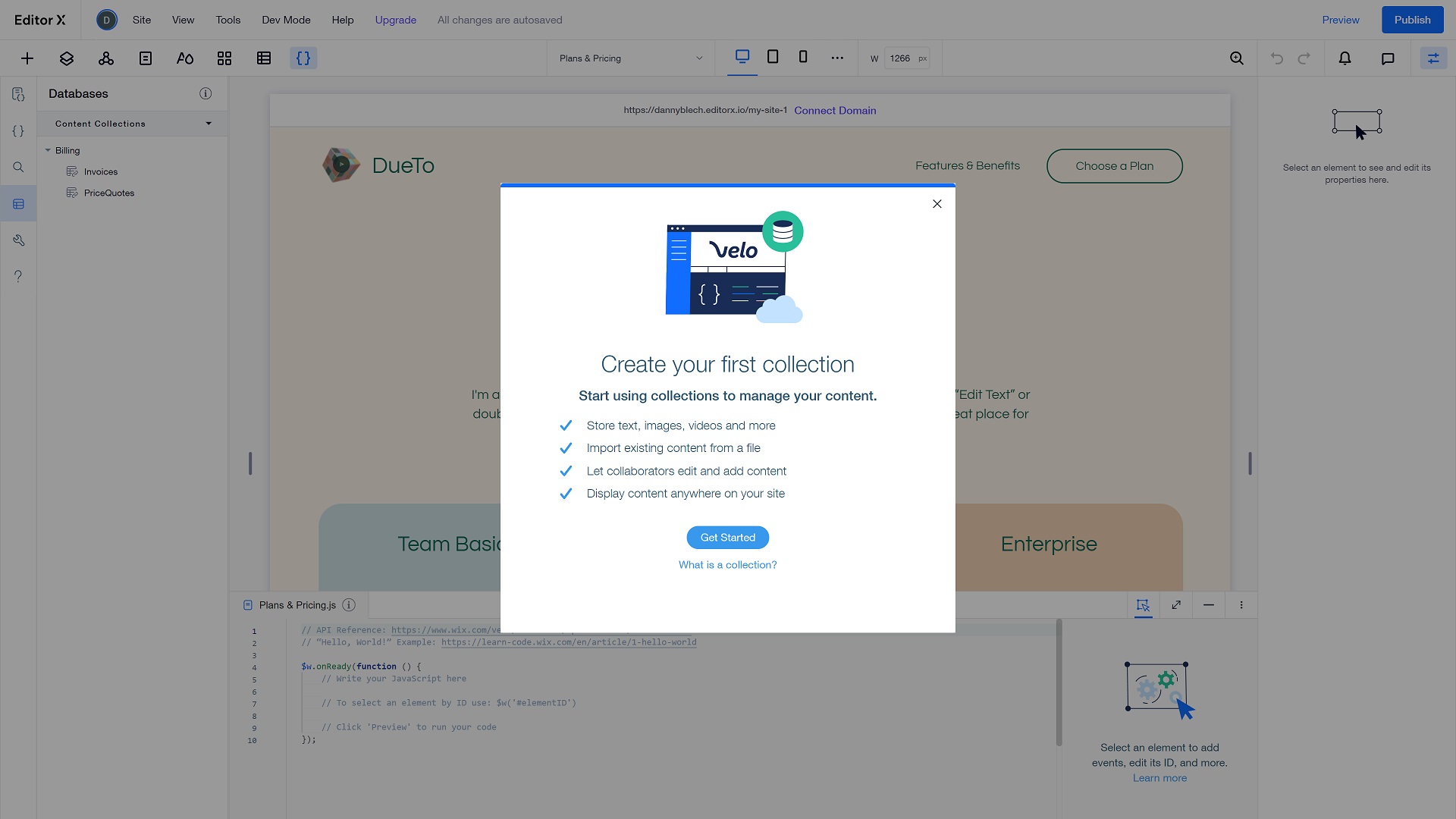Select the Plans & Pricing.js code tab
Screen dimensions: 1456x819
(297, 605)
